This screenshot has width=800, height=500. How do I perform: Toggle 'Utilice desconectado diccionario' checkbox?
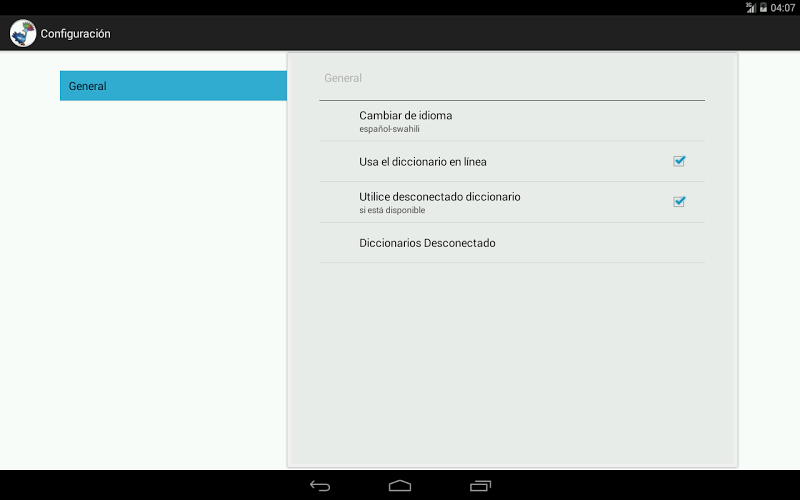point(679,202)
